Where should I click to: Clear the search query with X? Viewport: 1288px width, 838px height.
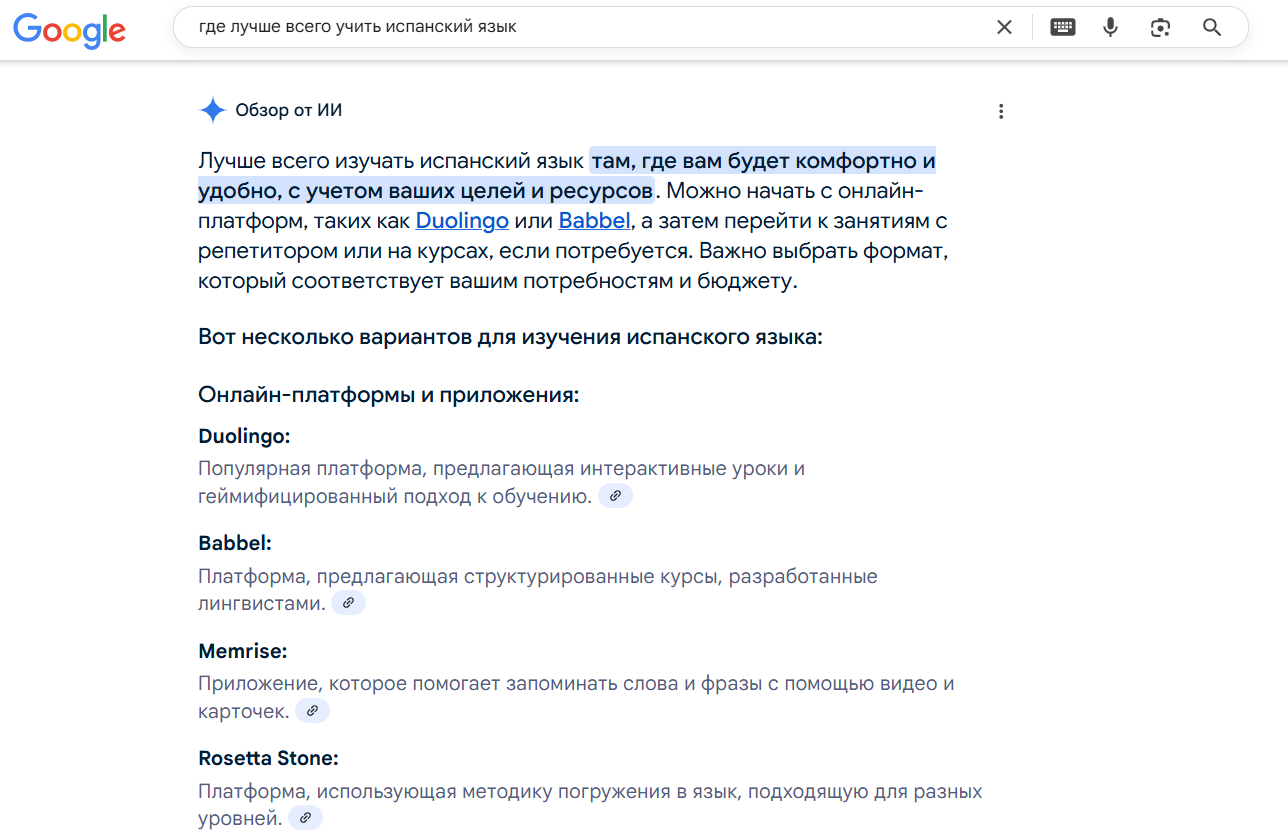pos(1005,27)
